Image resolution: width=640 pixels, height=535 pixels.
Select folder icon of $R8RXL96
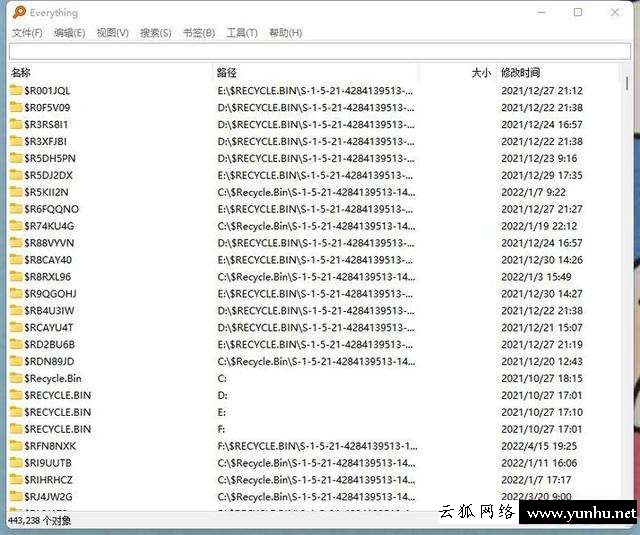pos(16,276)
